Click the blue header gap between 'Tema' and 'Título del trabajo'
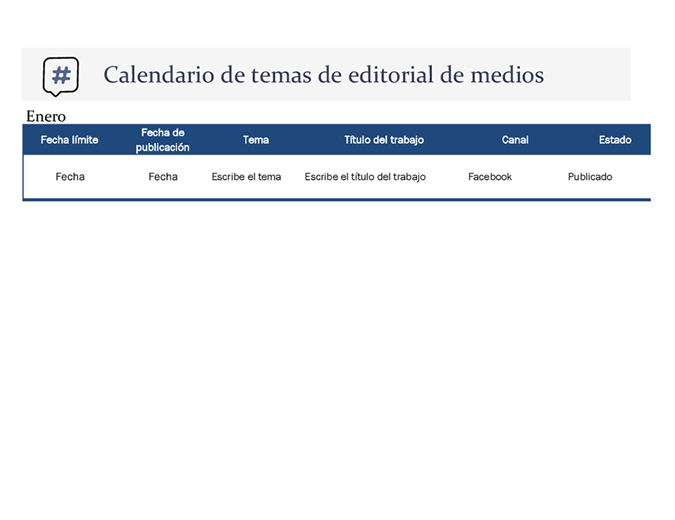The image size is (675, 520). click(305, 140)
